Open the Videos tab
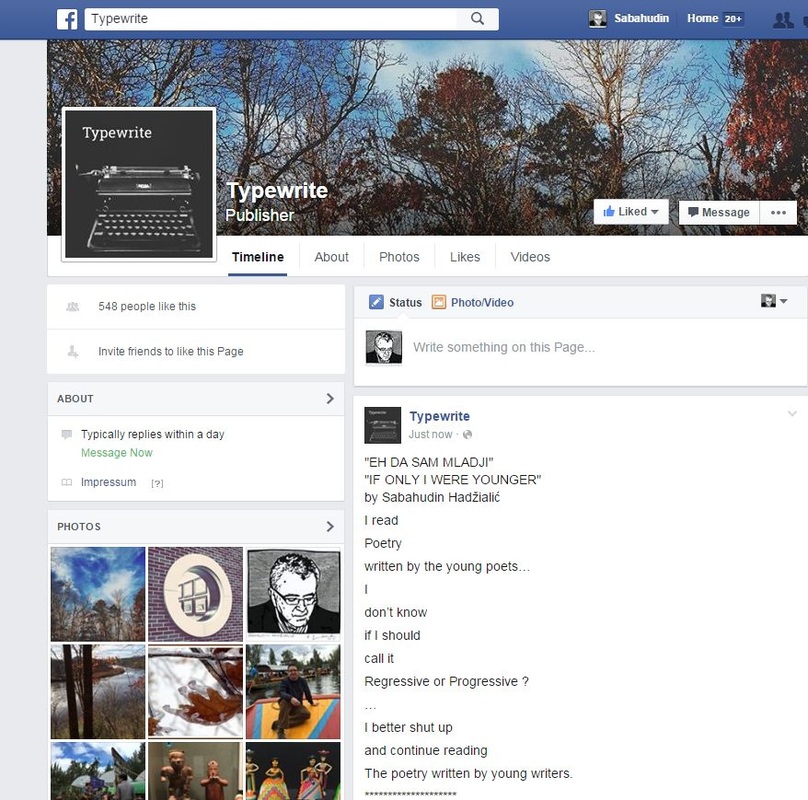The height and width of the screenshot is (800, 808). (x=530, y=257)
